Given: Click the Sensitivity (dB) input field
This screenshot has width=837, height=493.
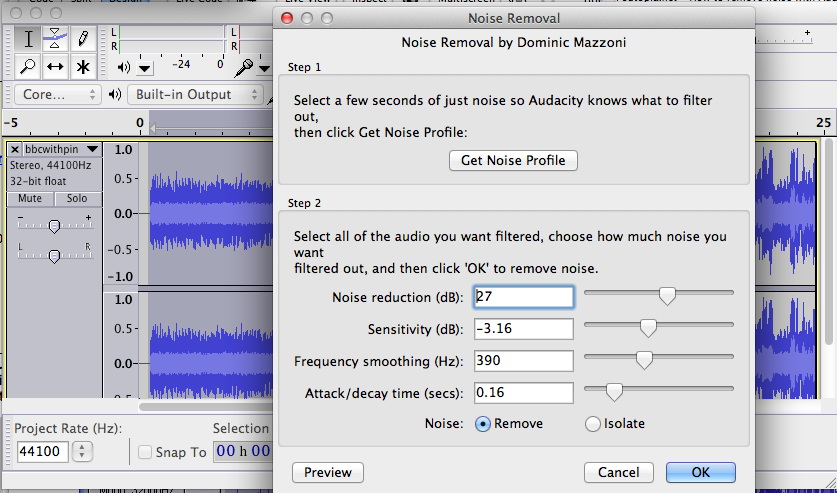Looking at the screenshot, I should 523,329.
